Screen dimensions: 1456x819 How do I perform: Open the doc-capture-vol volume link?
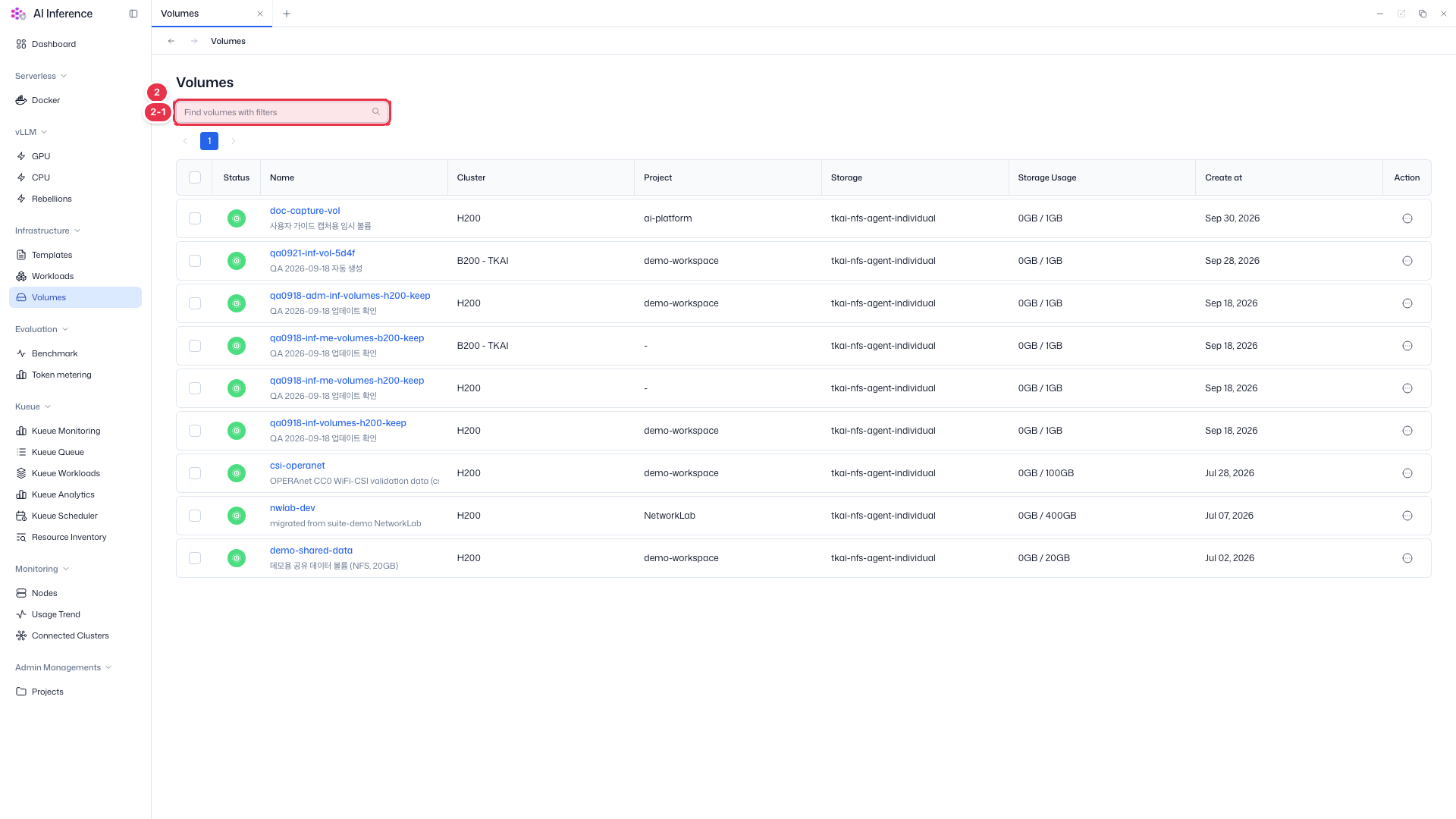click(x=305, y=211)
